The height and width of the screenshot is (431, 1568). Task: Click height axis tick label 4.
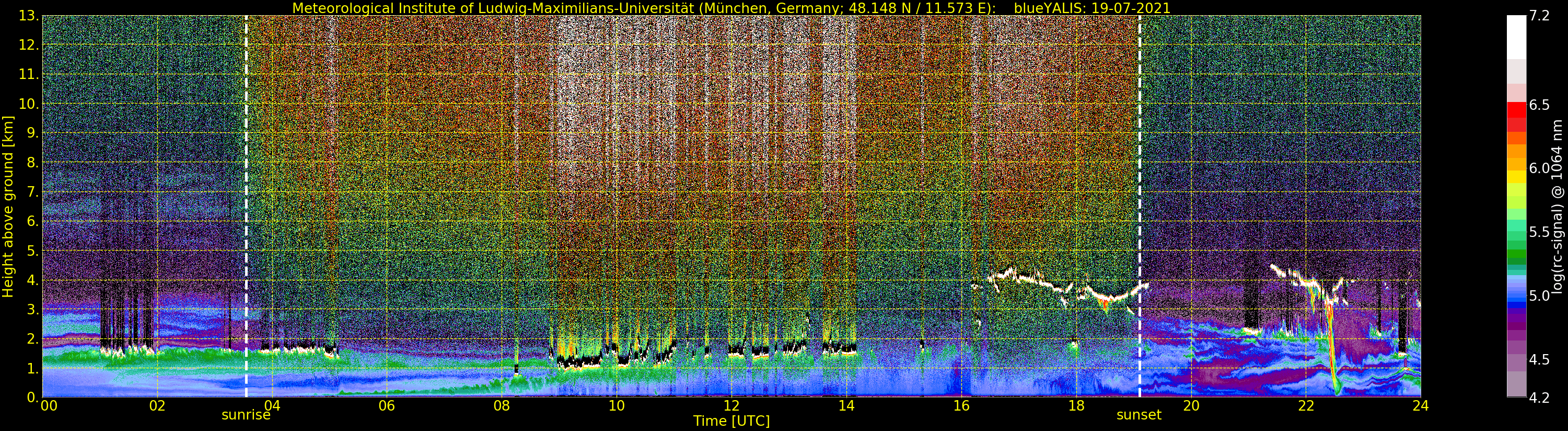[33, 280]
